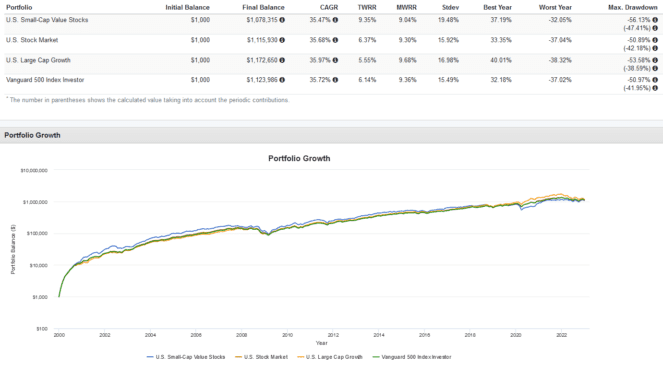Screen dimensions: 663x365
Task: Click info icon next to 35.72% CAGR
Action: (x=335, y=80)
